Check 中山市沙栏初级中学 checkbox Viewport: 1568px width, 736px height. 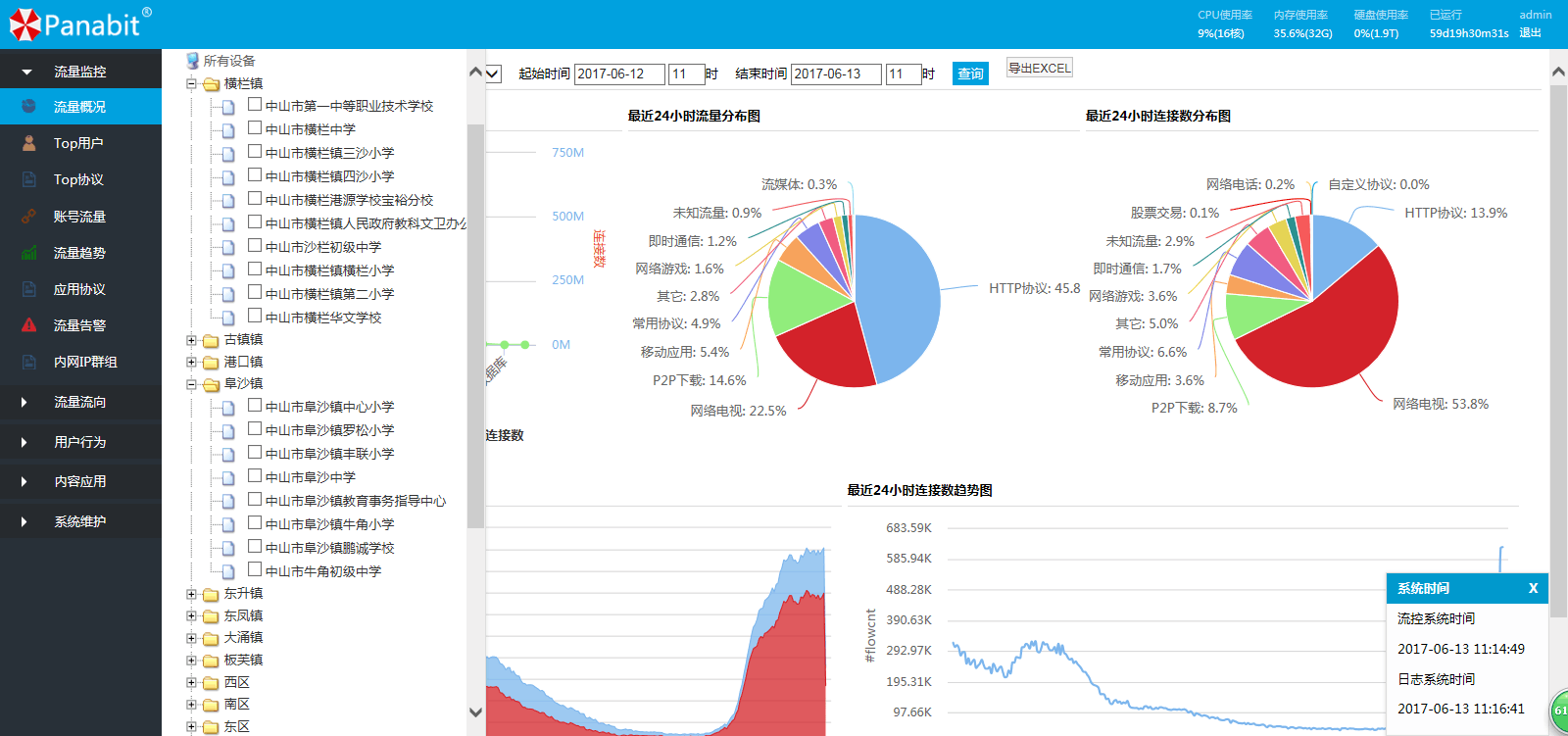(x=255, y=245)
